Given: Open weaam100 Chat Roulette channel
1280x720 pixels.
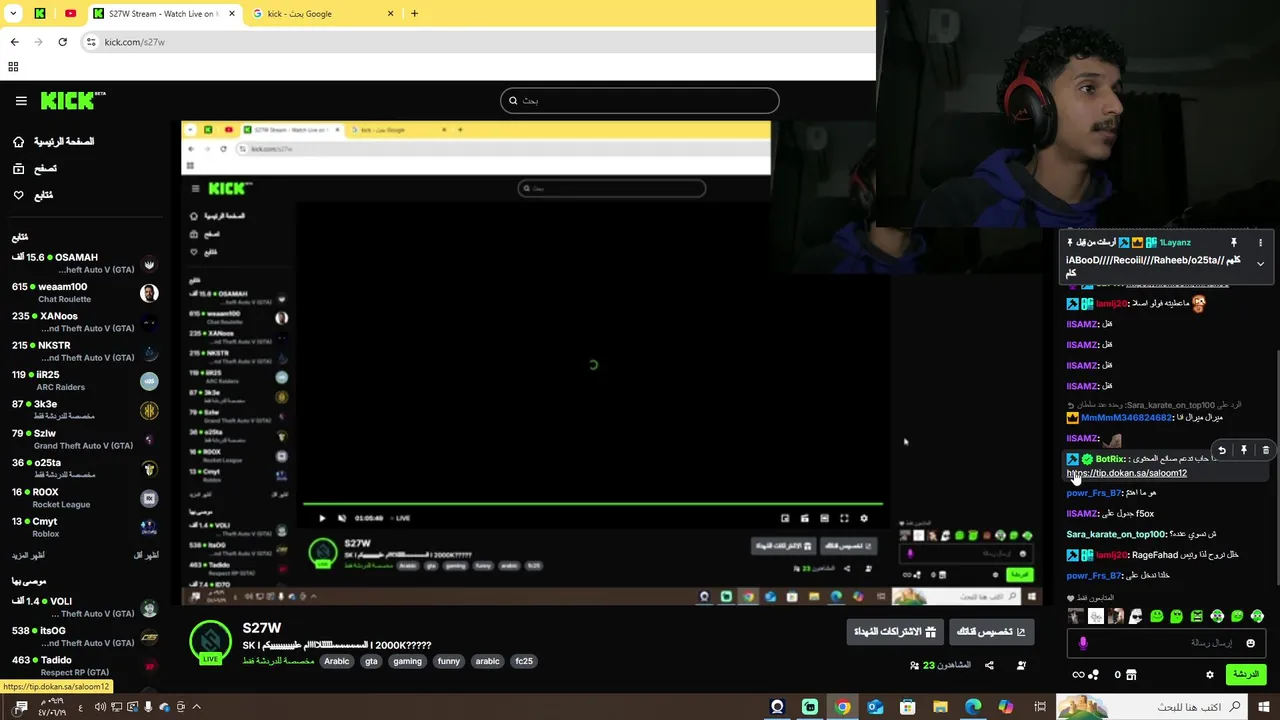Looking at the screenshot, I should (85, 293).
